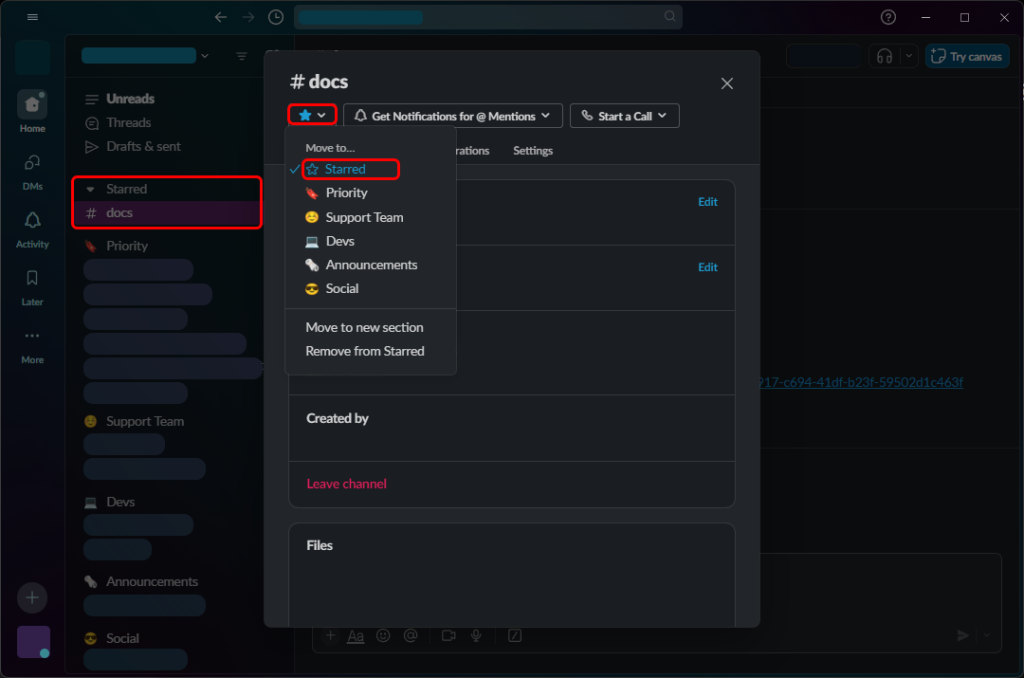
Task: Open Help question mark icon
Action: coord(888,17)
